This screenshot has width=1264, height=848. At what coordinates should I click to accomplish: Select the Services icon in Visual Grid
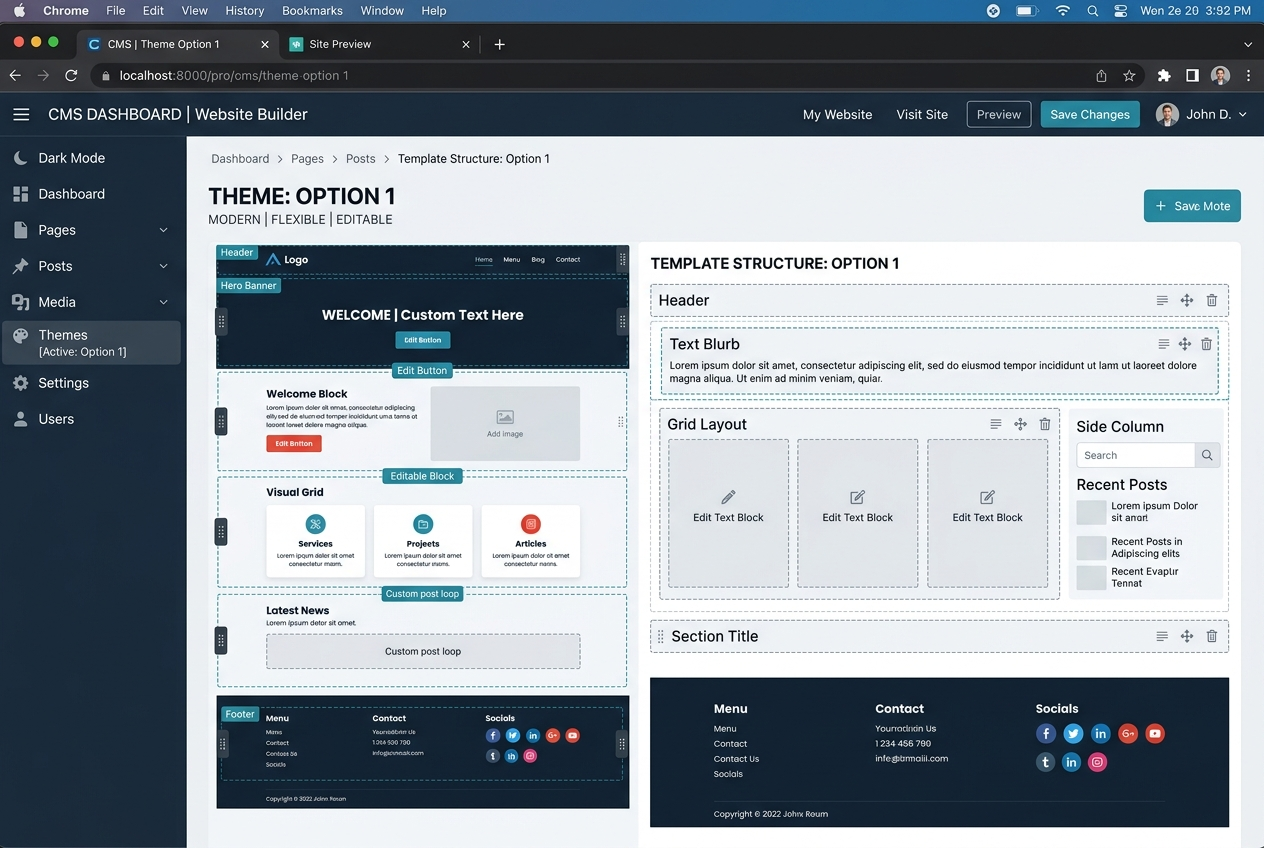(x=315, y=524)
